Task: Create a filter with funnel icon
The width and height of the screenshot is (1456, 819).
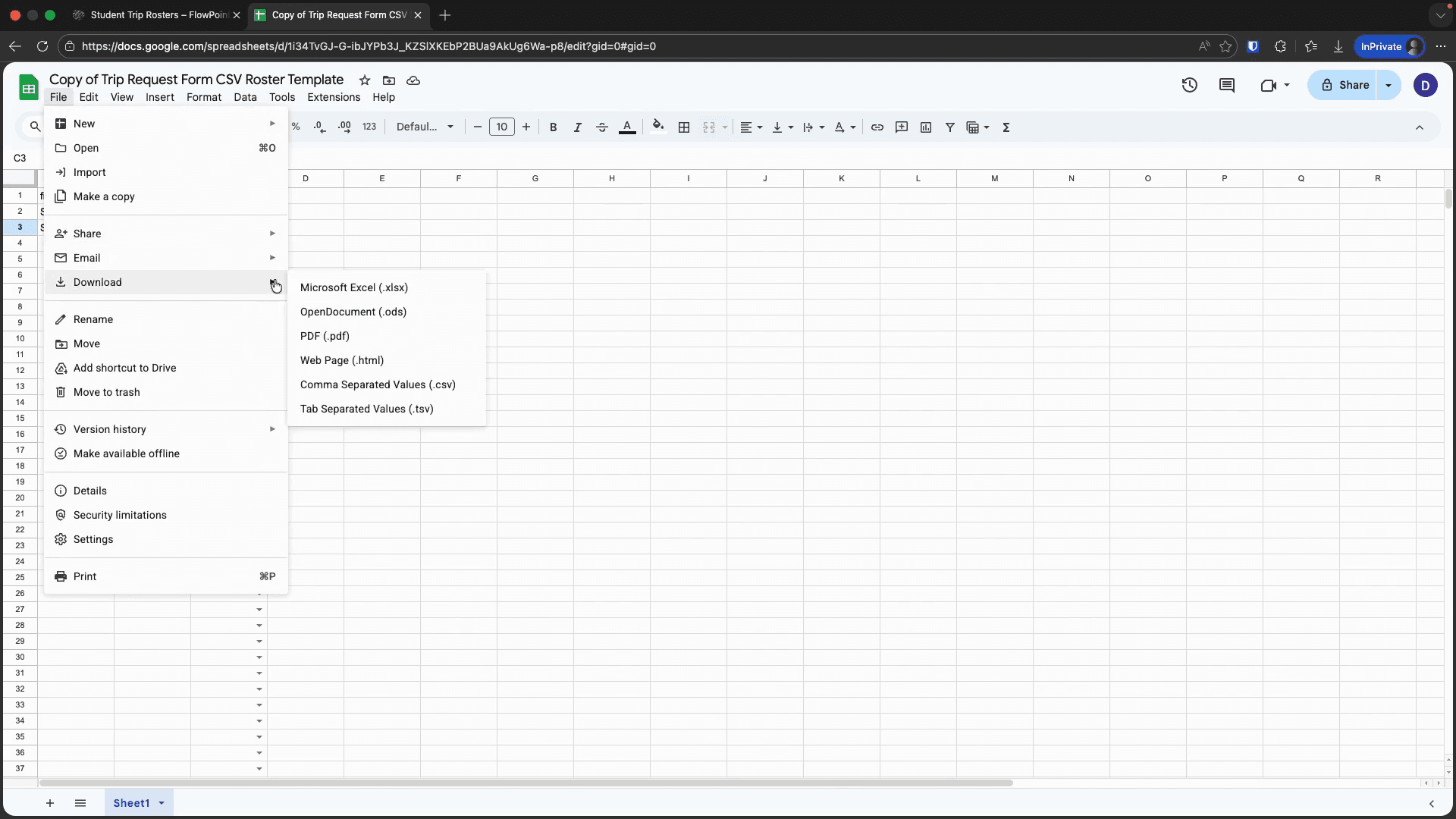Action: [949, 127]
